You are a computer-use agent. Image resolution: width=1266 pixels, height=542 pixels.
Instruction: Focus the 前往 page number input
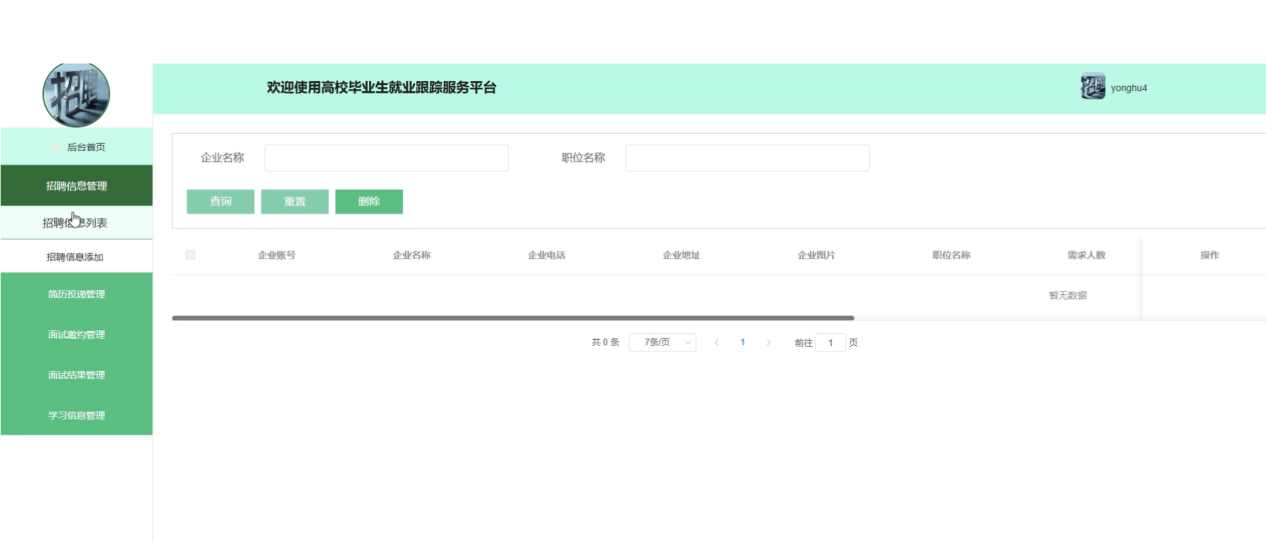pyautogui.click(x=830, y=342)
